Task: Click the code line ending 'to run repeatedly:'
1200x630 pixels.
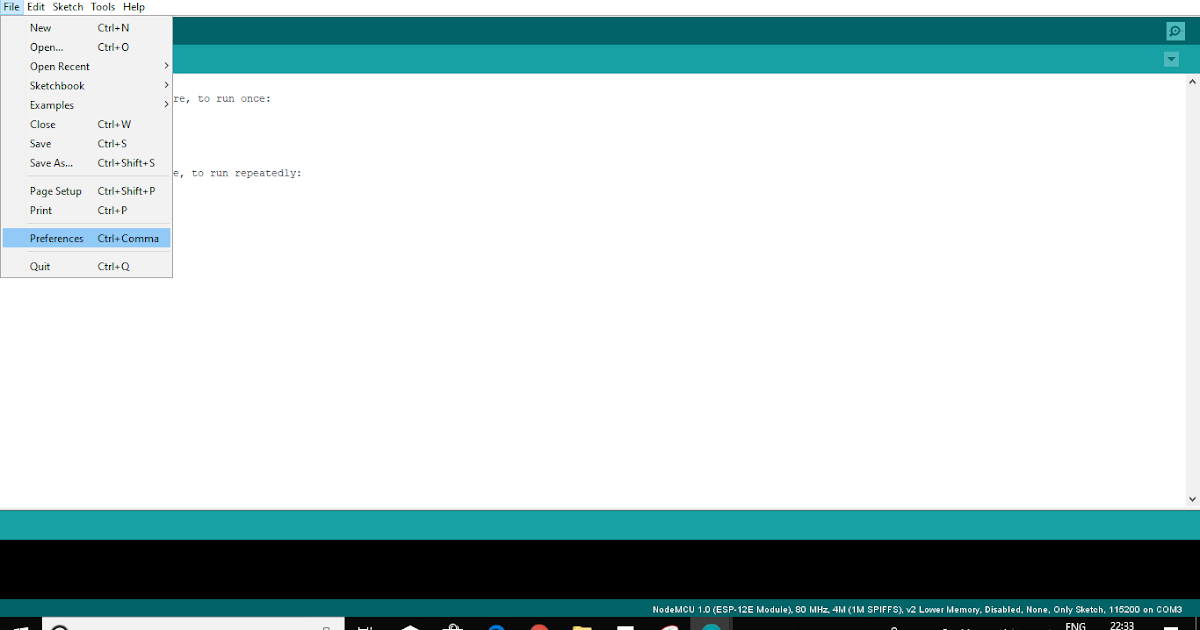Action: (x=237, y=173)
